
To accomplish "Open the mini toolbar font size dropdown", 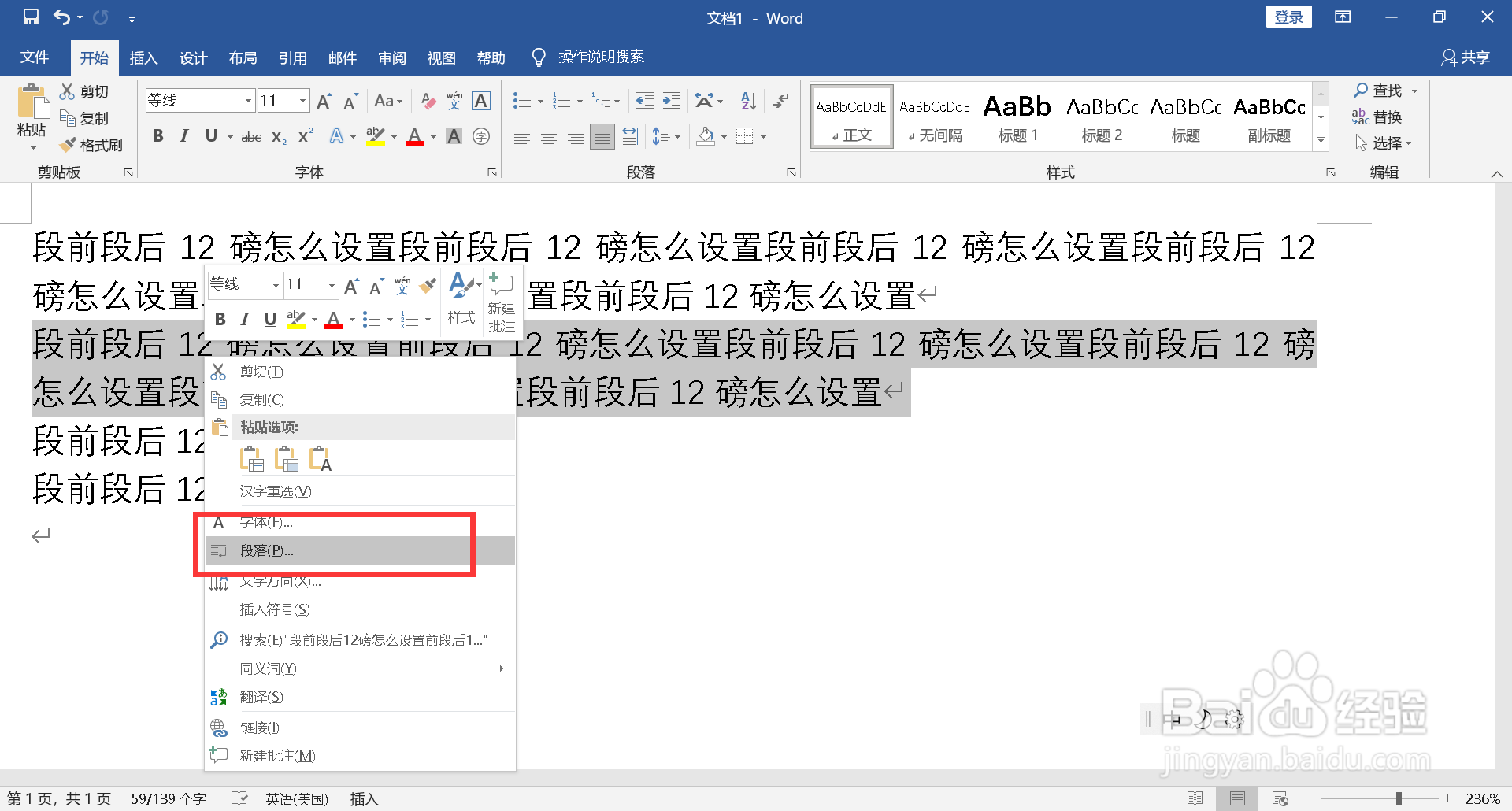I will pos(332,284).
